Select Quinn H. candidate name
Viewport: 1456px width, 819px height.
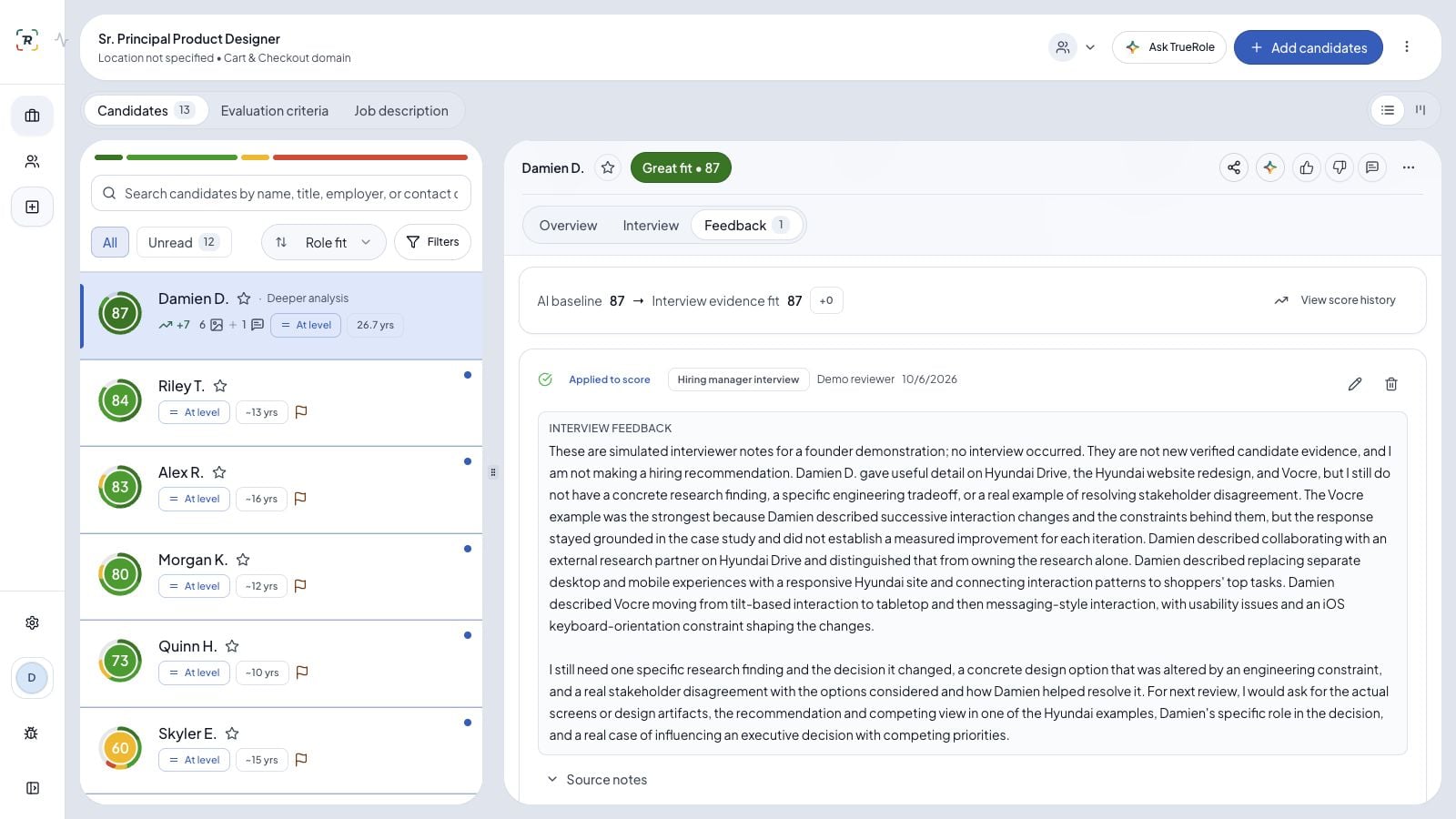(x=187, y=646)
